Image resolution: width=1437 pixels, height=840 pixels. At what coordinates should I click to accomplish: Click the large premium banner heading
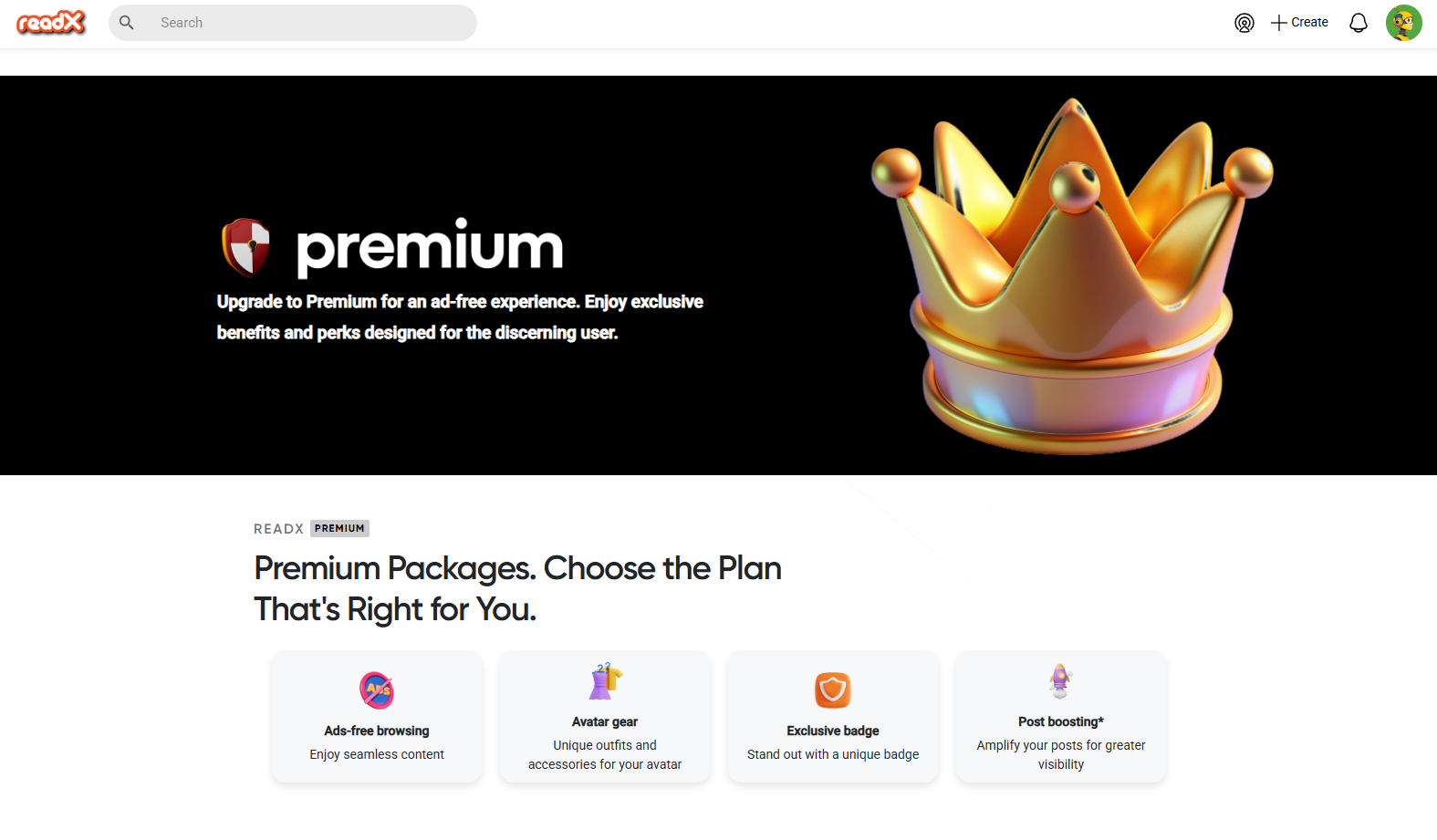click(430, 247)
